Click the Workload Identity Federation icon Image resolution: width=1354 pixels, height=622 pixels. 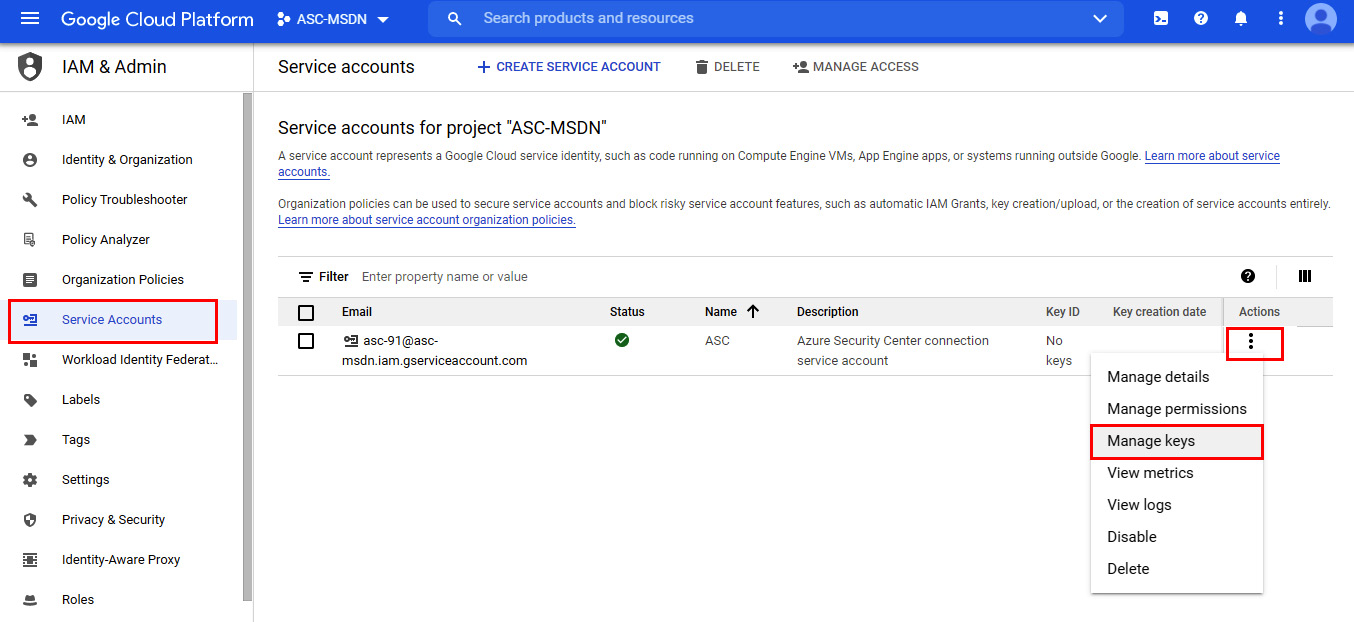click(x=30, y=360)
